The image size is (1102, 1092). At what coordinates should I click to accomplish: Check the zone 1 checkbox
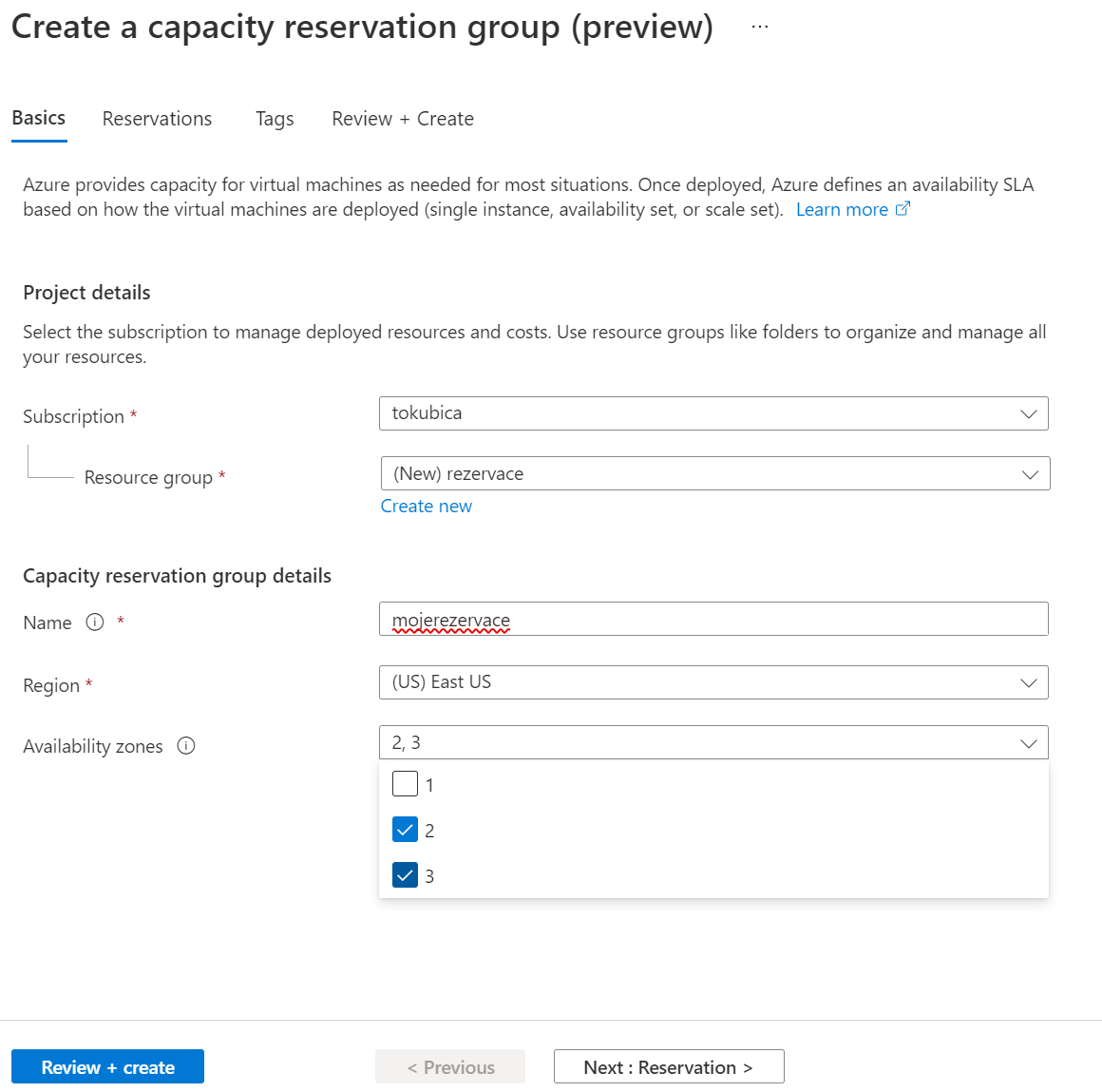[405, 784]
